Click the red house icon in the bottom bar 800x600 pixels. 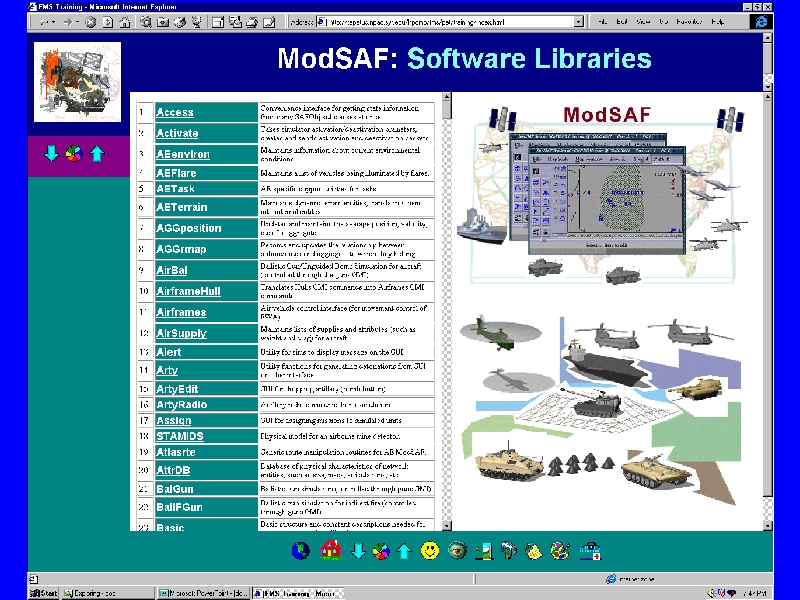[331, 551]
